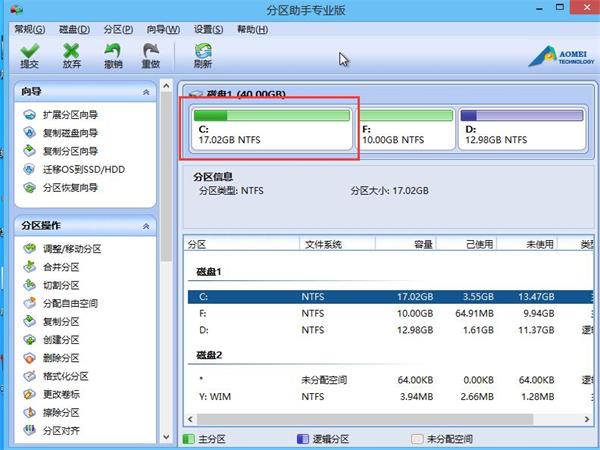Select the Y: WIM partition row

(x=390, y=397)
